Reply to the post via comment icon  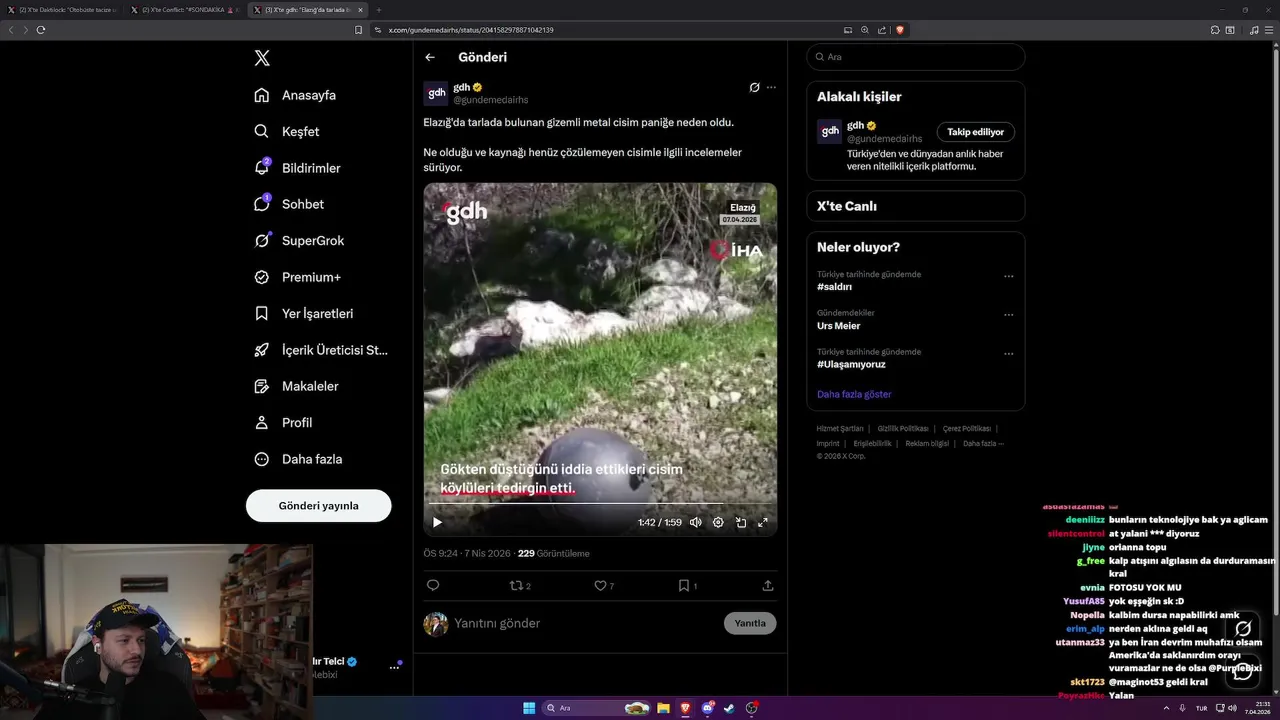[433, 586]
